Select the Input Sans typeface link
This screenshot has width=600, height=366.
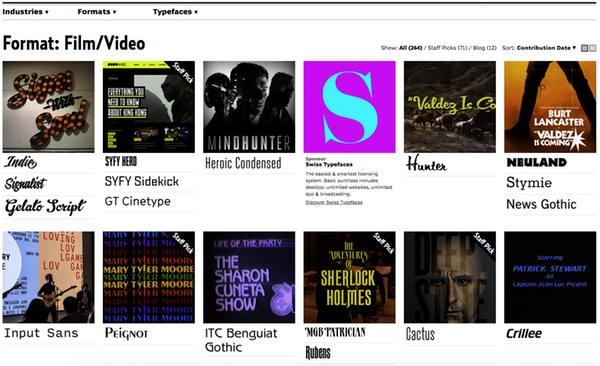click(x=41, y=333)
